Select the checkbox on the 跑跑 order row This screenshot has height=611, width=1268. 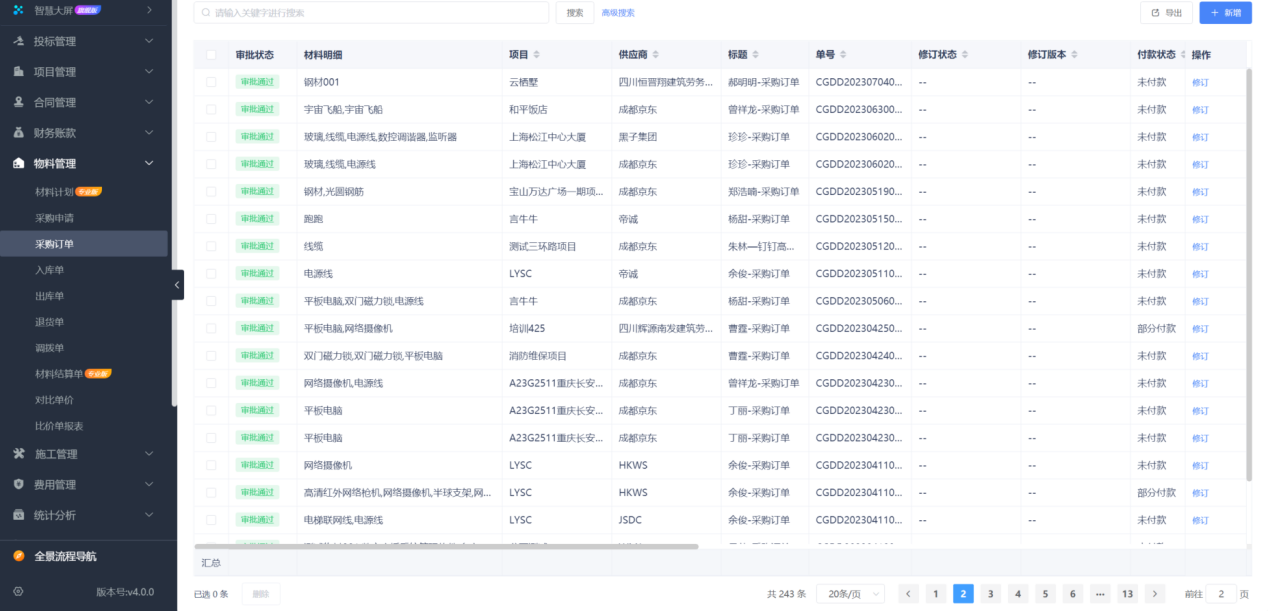pos(211,218)
